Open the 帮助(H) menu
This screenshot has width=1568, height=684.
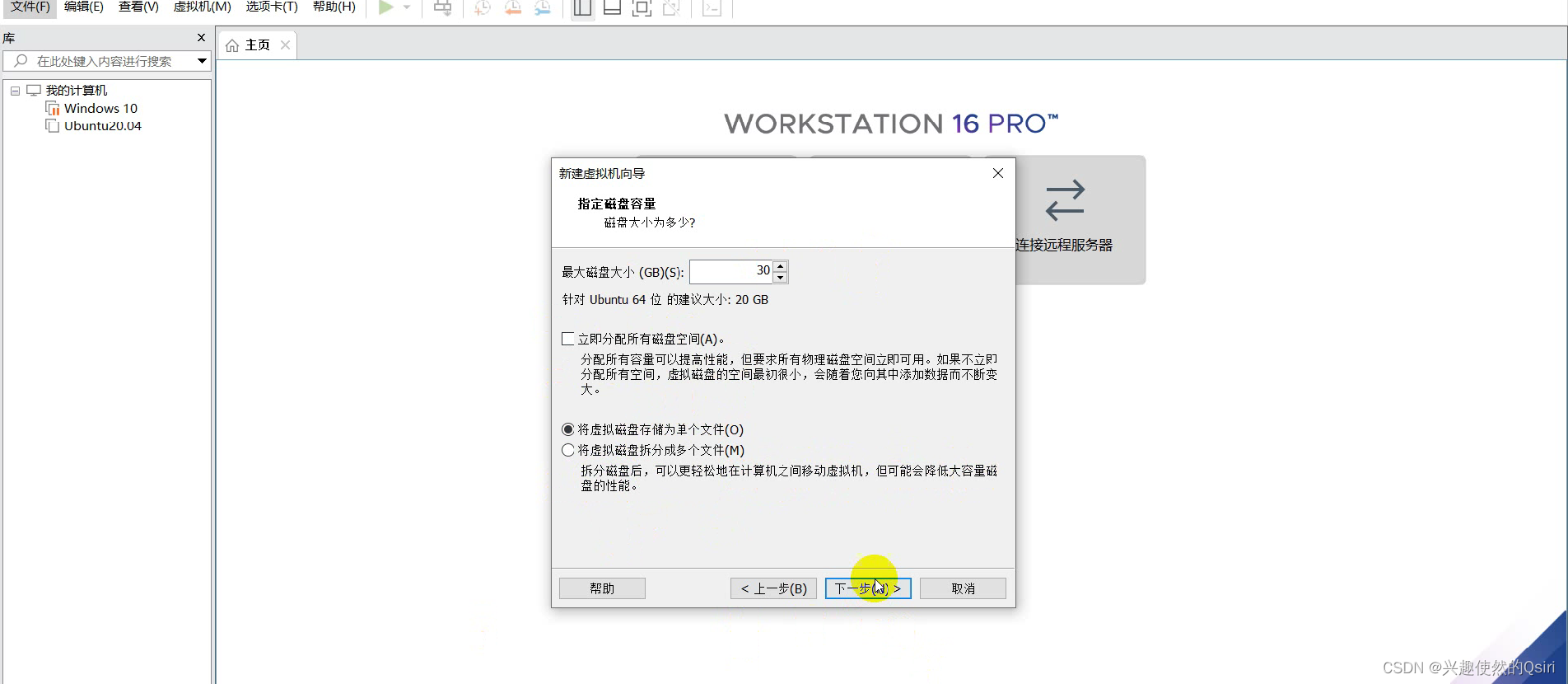[x=334, y=7]
